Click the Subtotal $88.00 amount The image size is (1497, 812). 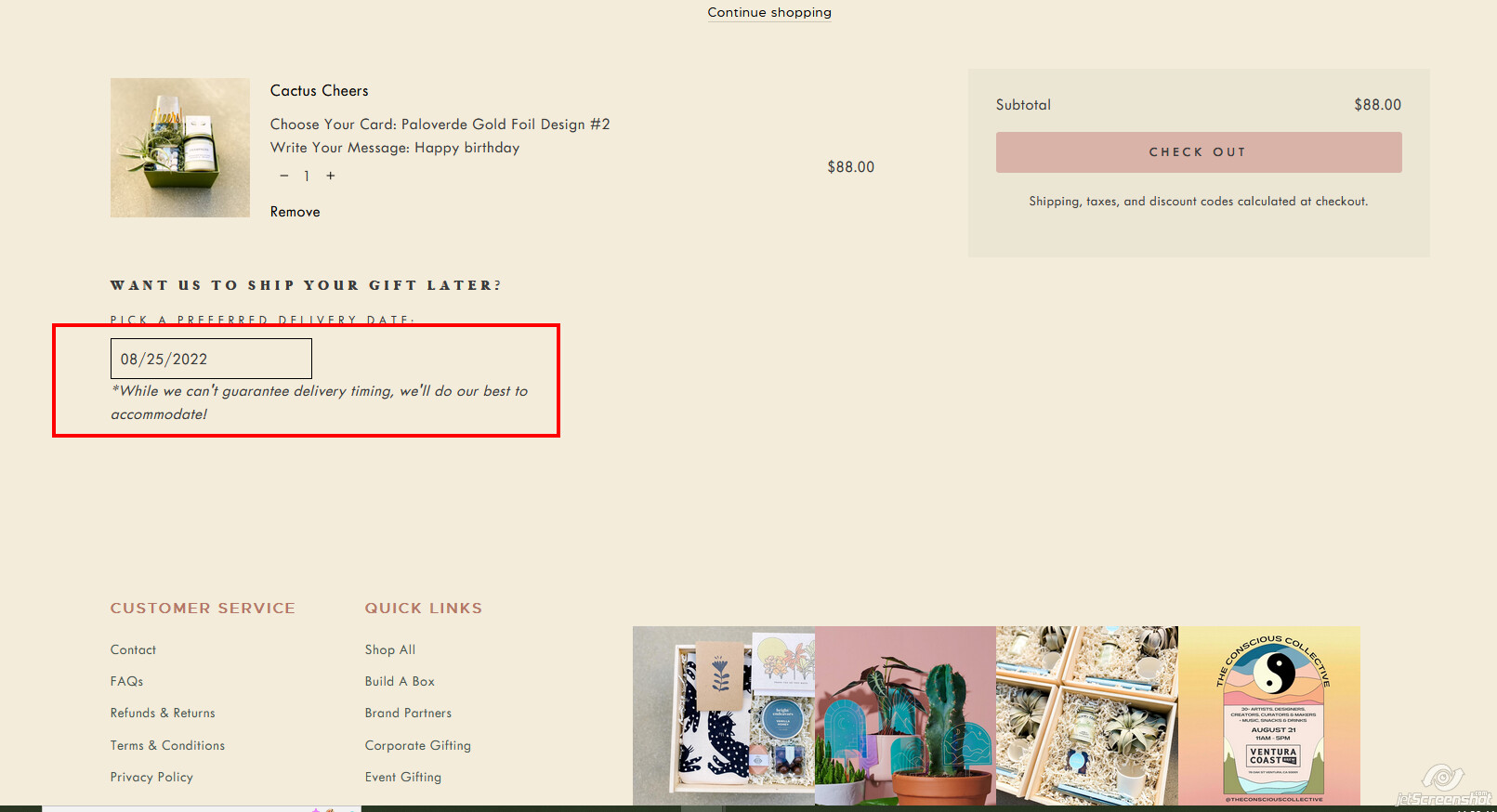click(x=1378, y=105)
